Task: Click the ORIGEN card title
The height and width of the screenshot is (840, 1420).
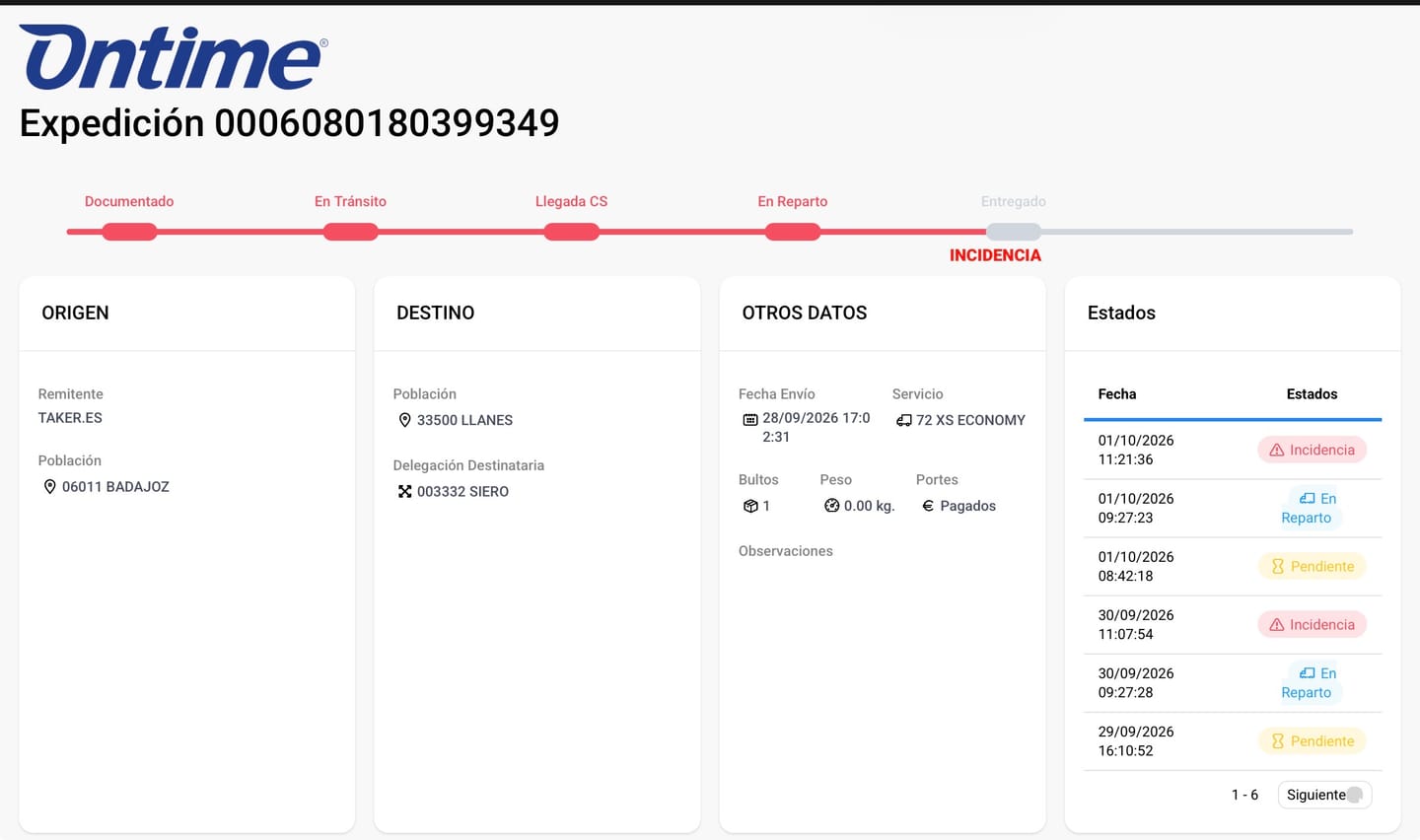Action: [x=75, y=313]
